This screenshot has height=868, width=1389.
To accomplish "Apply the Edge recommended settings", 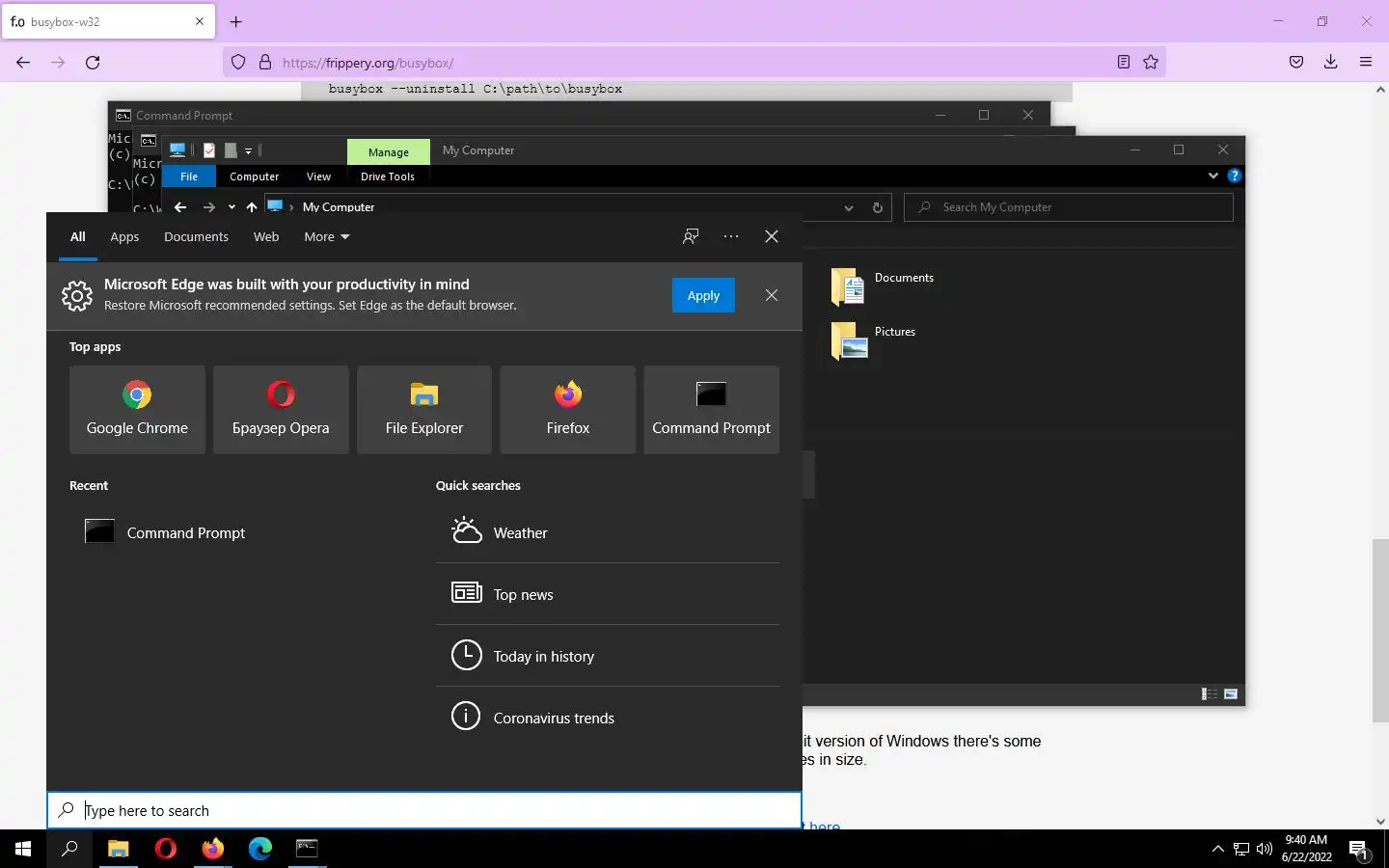I will pos(703,295).
